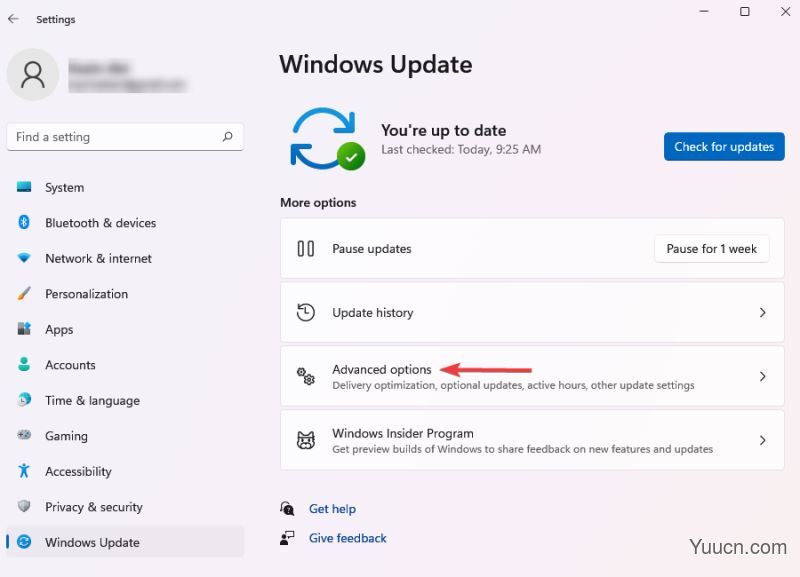Open Advanced options via its chevron
Screen dimensions: 800x577
(762, 376)
